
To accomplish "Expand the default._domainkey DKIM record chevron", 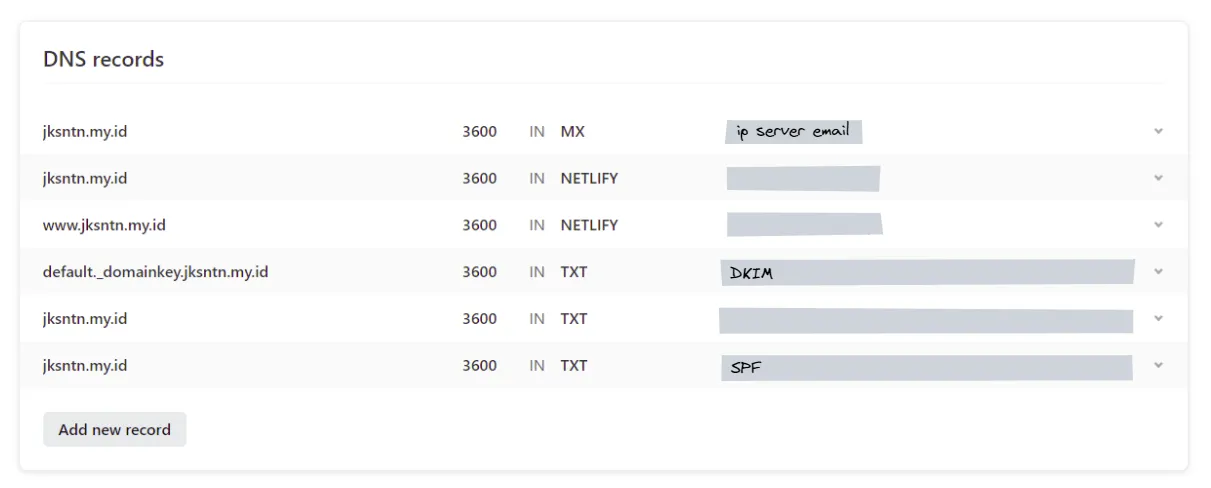I will pyautogui.click(x=1158, y=272).
